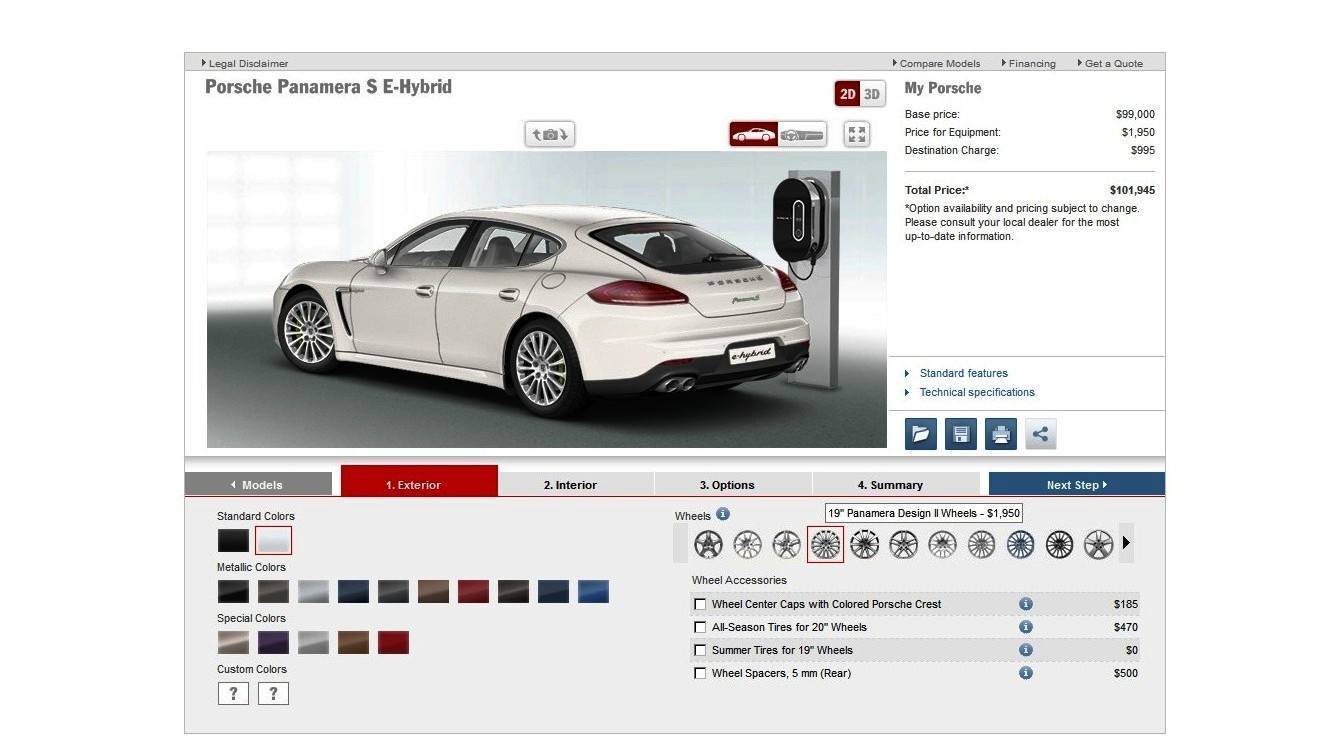Show exterior car view icon
Viewport: 1326px width, 742px height.
coord(754,134)
